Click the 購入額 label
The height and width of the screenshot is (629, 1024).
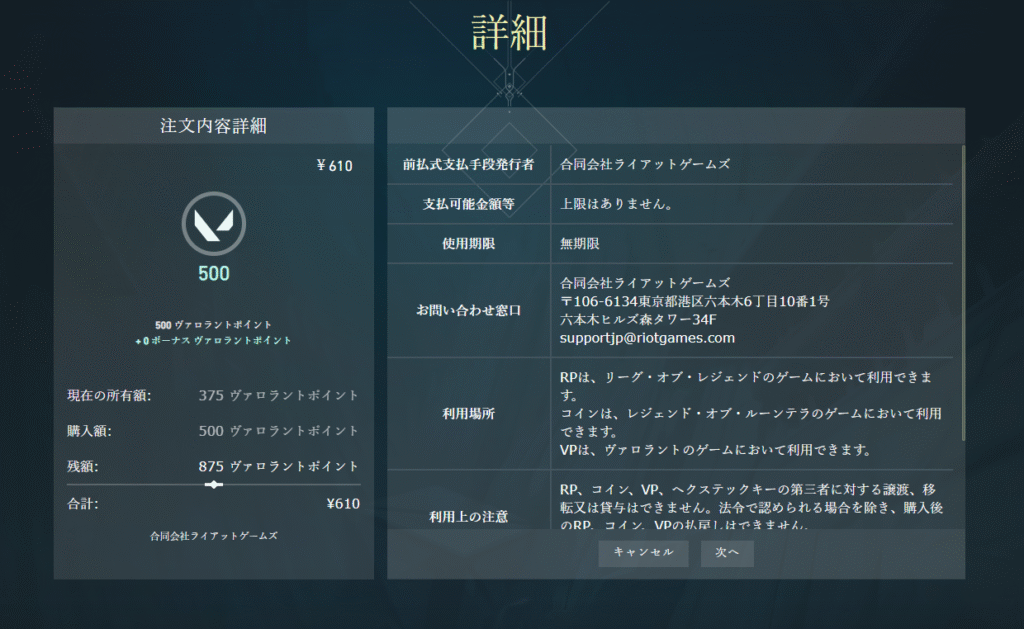coord(89,431)
